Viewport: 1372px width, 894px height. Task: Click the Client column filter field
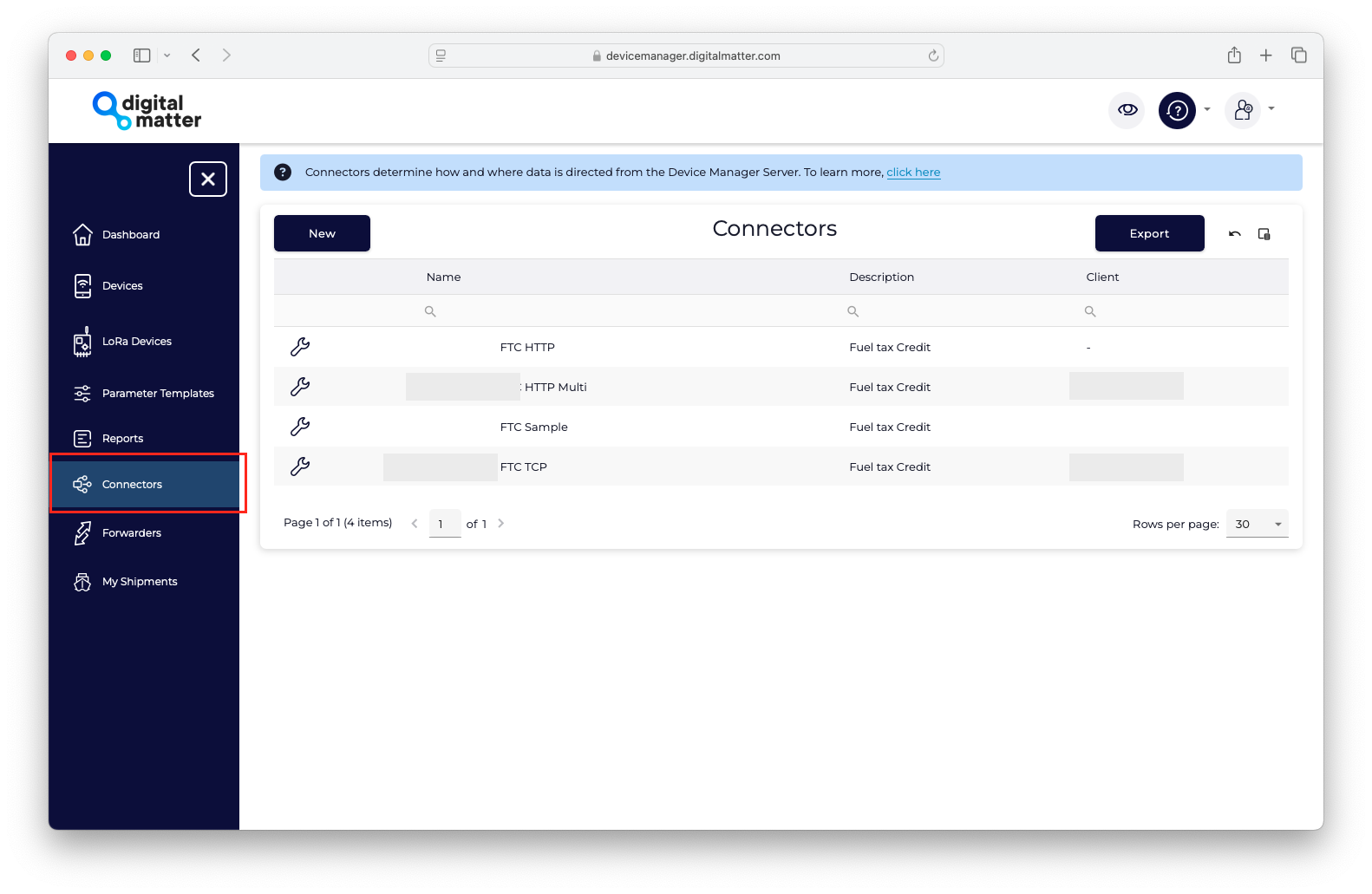click(1181, 311)
